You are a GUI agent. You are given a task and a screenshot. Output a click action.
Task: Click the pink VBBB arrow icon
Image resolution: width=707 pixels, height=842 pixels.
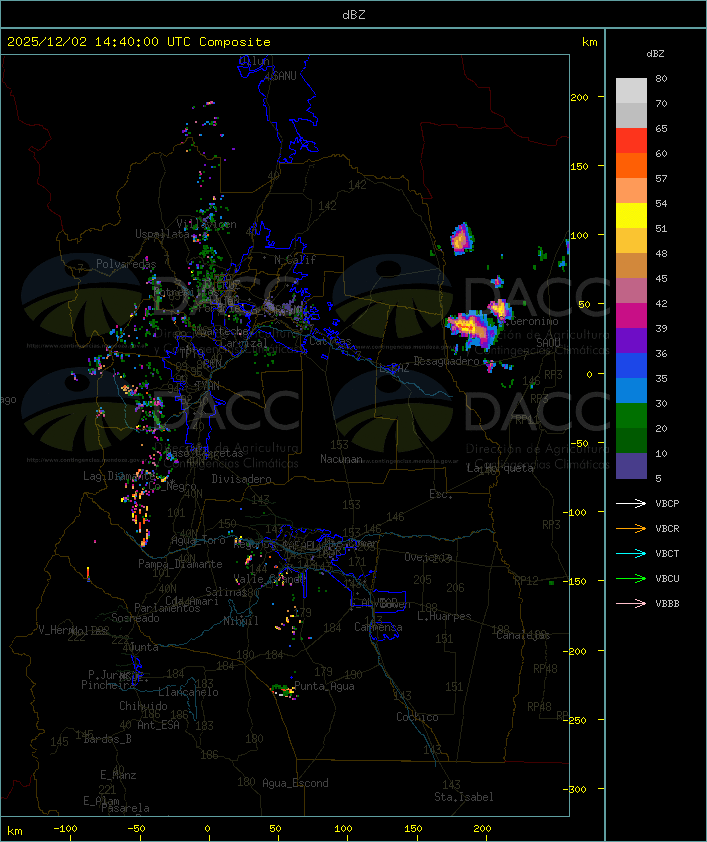click(x=631, y=604)
